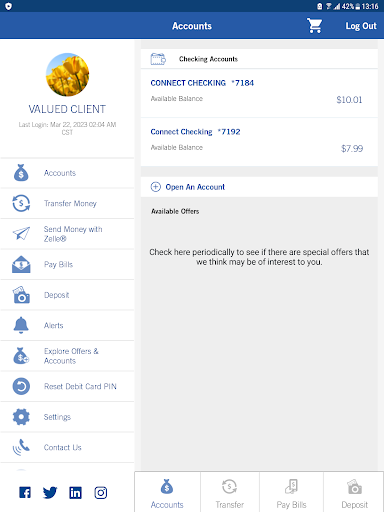This screenshot has width=384, height=512.
Task: Click the Settings gear icon
Action: [x=21, y=417]
